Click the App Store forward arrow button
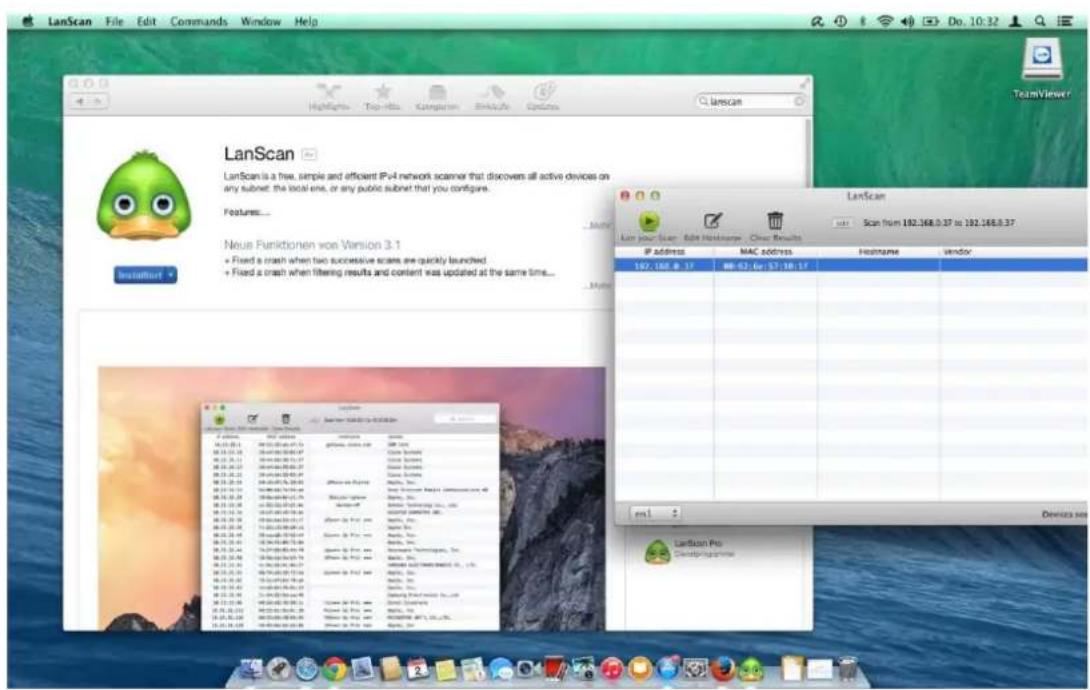This screenshot has width=1090, height=690. 98,101
